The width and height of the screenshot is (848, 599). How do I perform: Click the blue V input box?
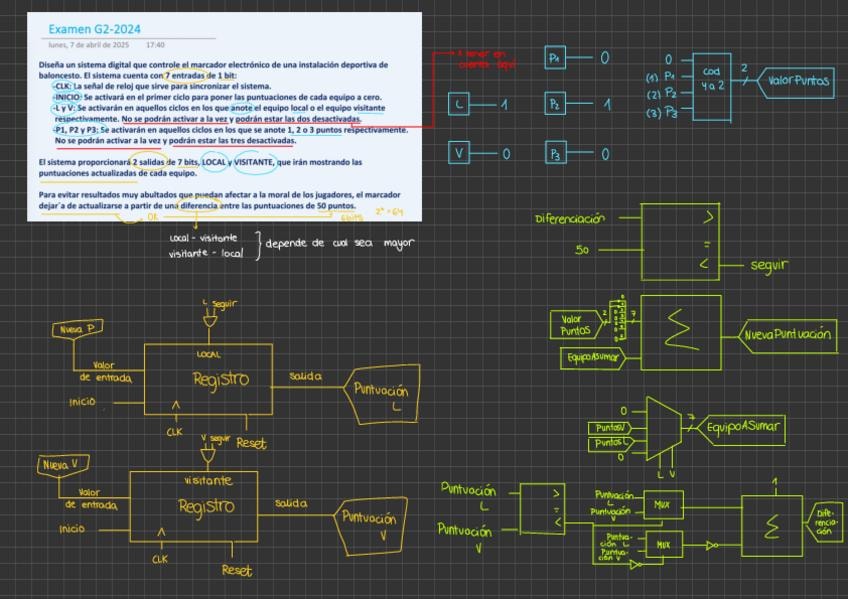coord(459,153)
